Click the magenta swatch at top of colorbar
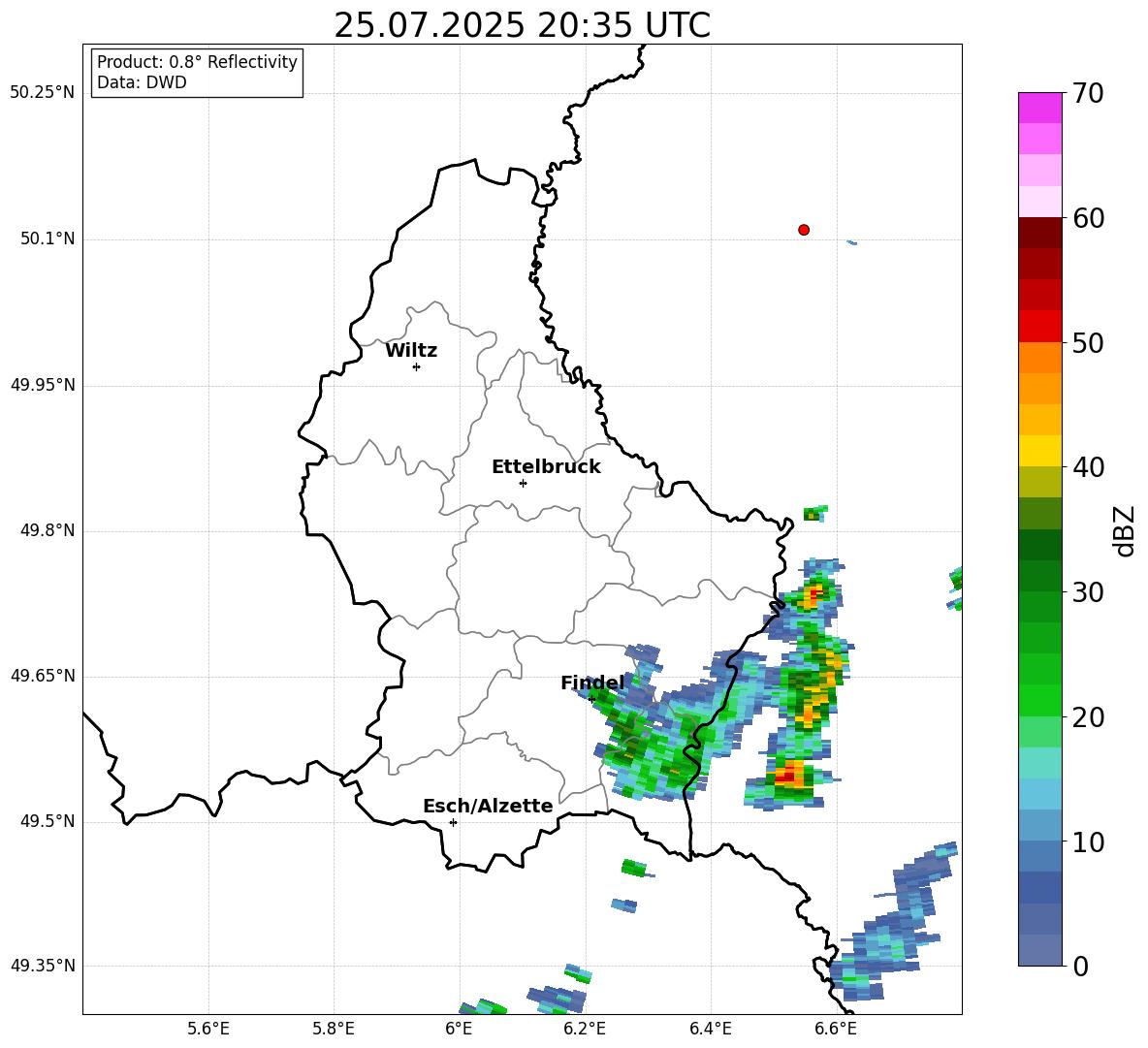 click(x=1039, y=108)
